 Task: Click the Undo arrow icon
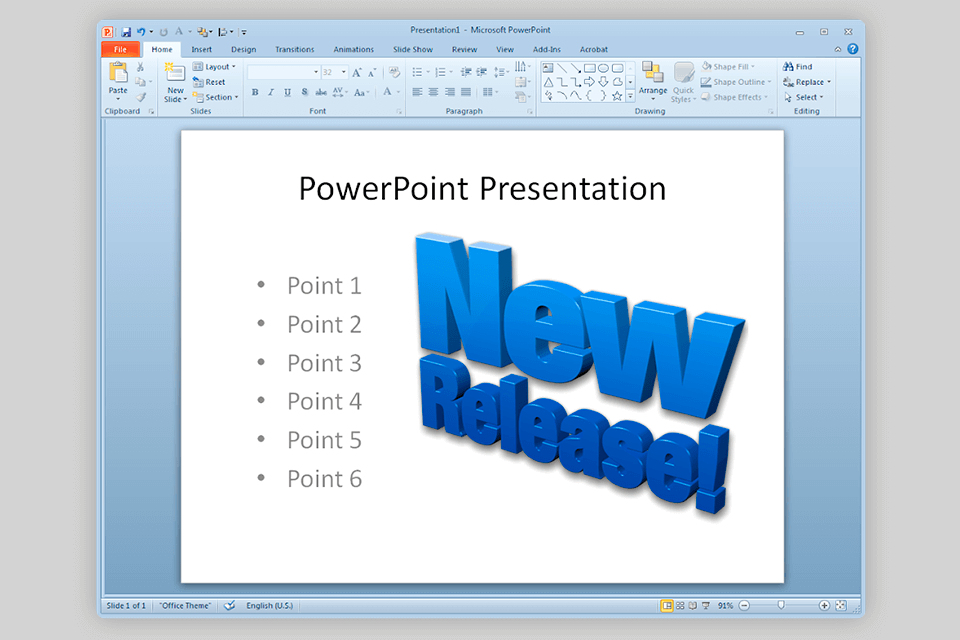pyautogui.click(x=141, y=32)
